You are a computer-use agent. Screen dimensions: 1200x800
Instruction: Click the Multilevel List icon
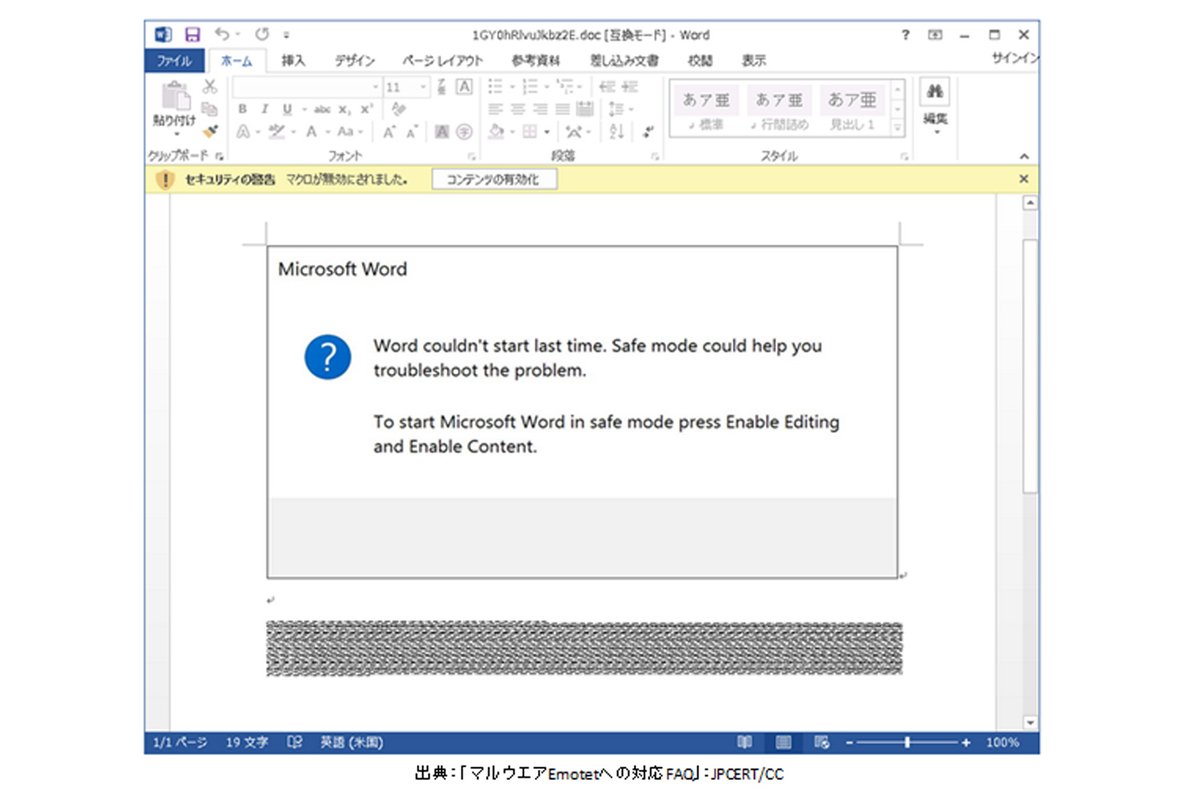(x=565, y=87)
